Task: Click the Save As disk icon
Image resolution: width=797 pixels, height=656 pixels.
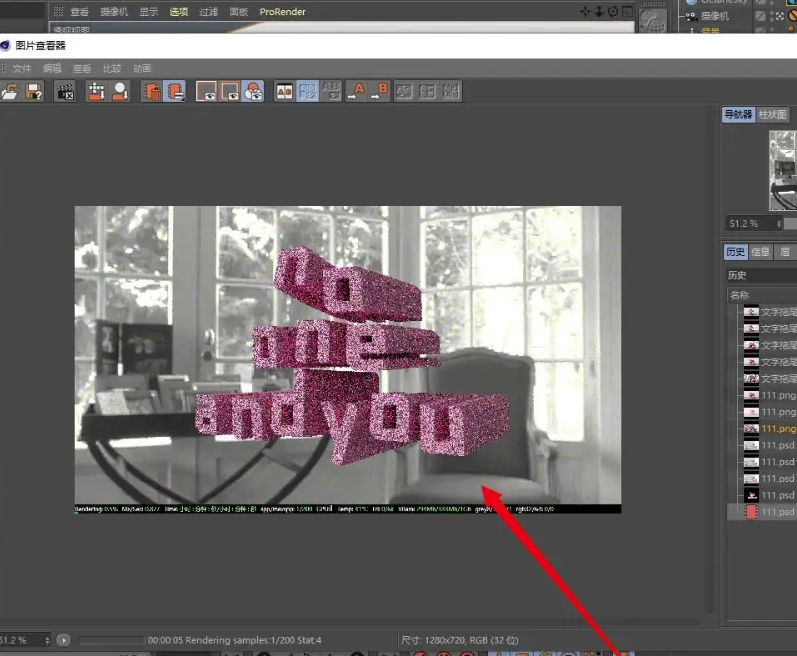Action: pyautogui.click(x=34, y=92)
